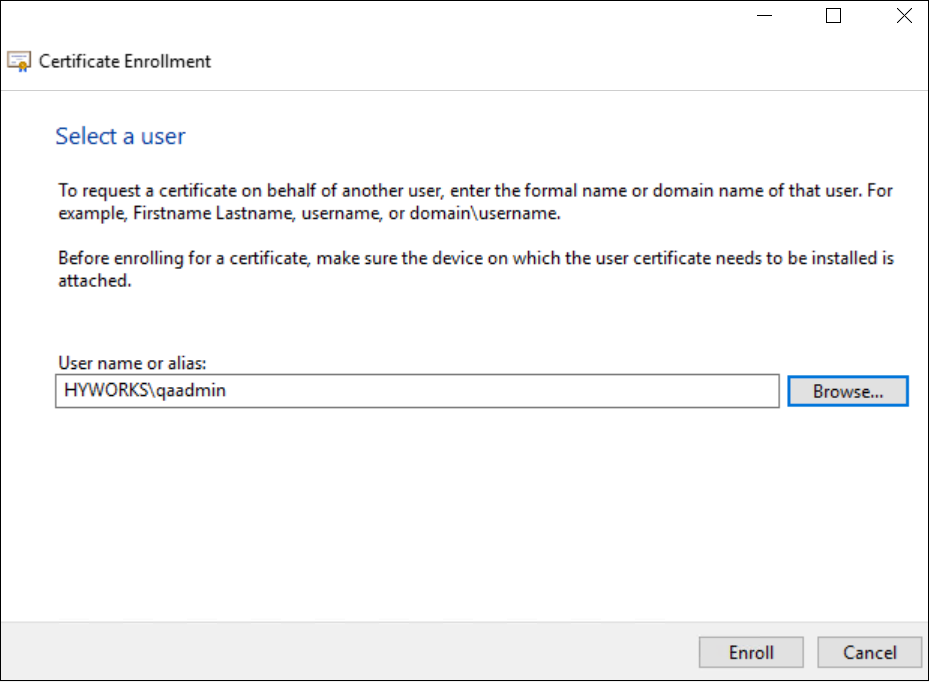Click the Enroll button

pyautogui.click(x=751, y=652)
